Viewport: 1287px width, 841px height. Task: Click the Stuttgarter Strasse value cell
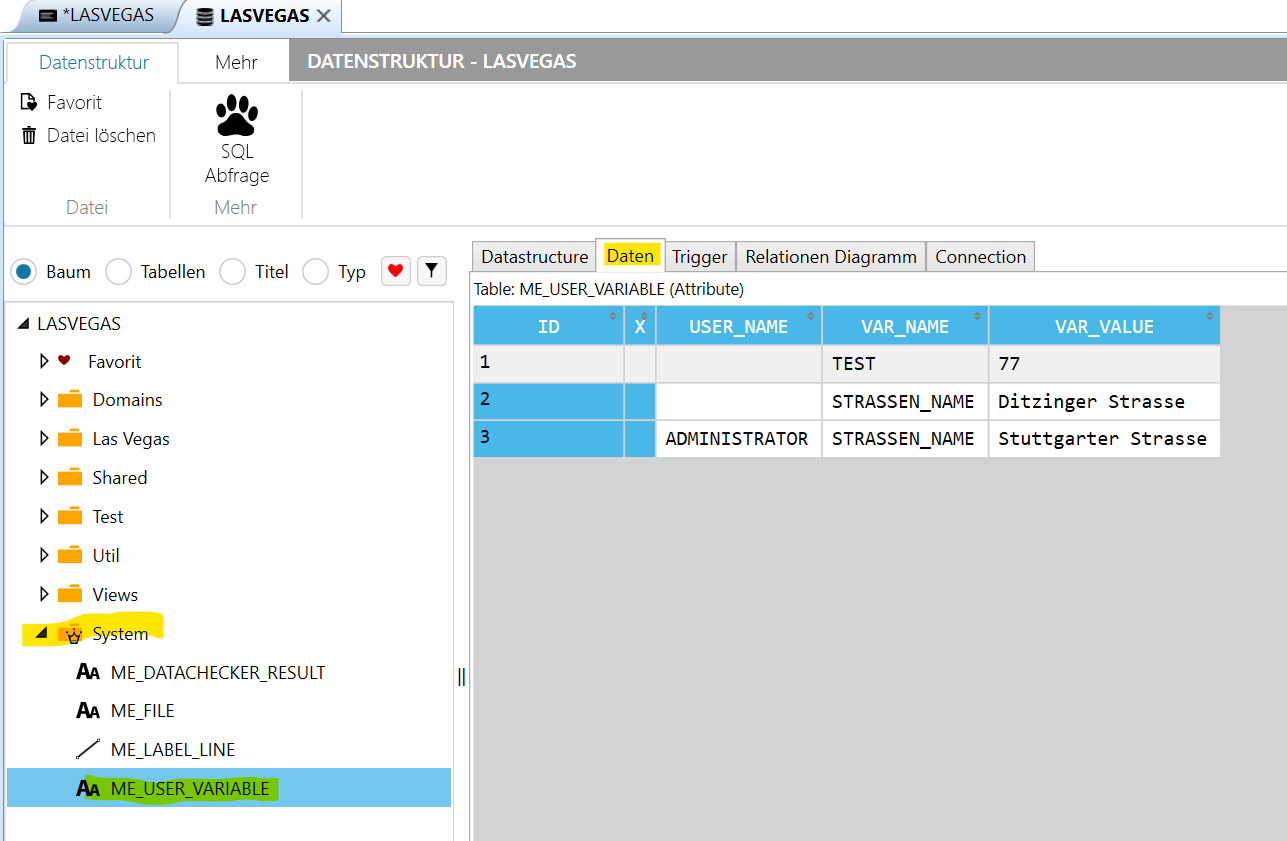point(1102,438)
